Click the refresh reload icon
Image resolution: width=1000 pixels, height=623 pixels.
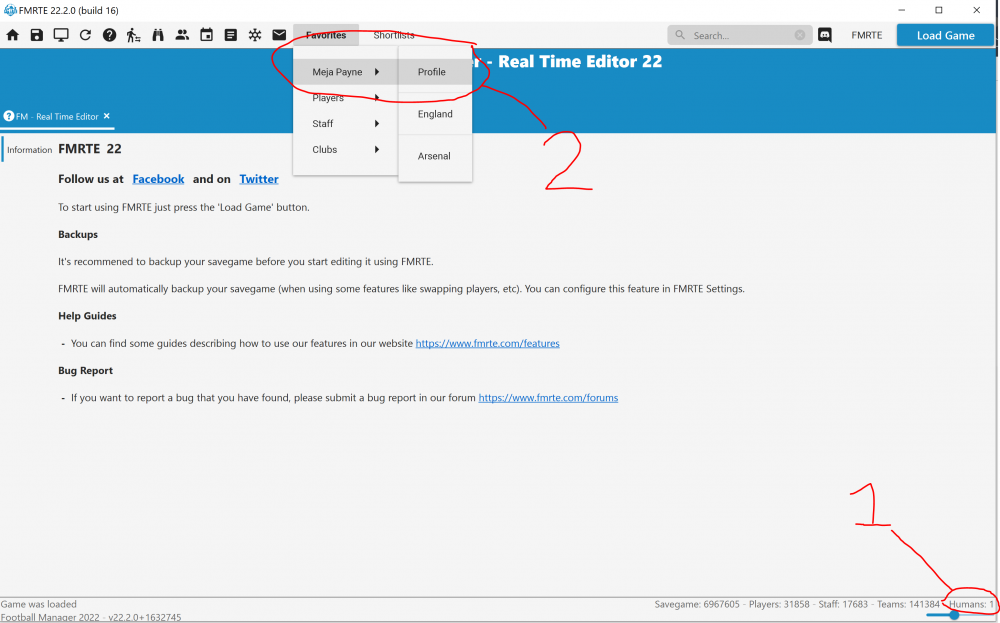coord(85,35)
